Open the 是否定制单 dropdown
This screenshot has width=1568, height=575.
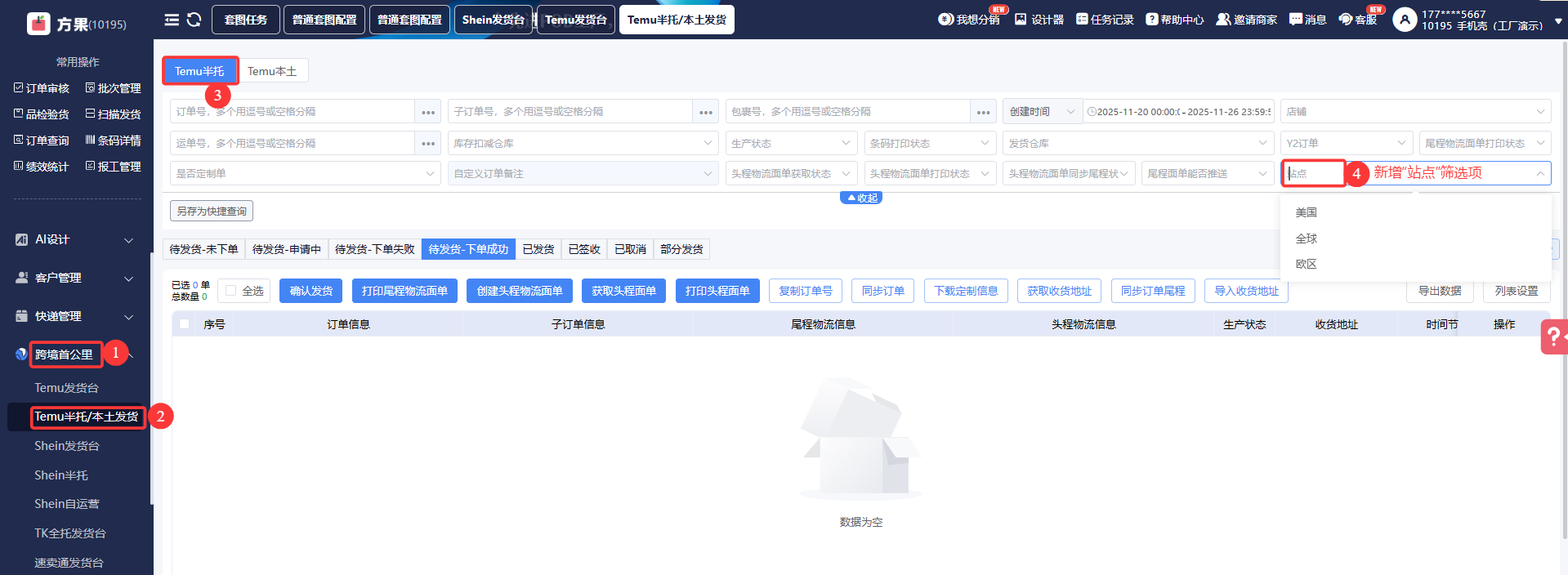(305, 173)
